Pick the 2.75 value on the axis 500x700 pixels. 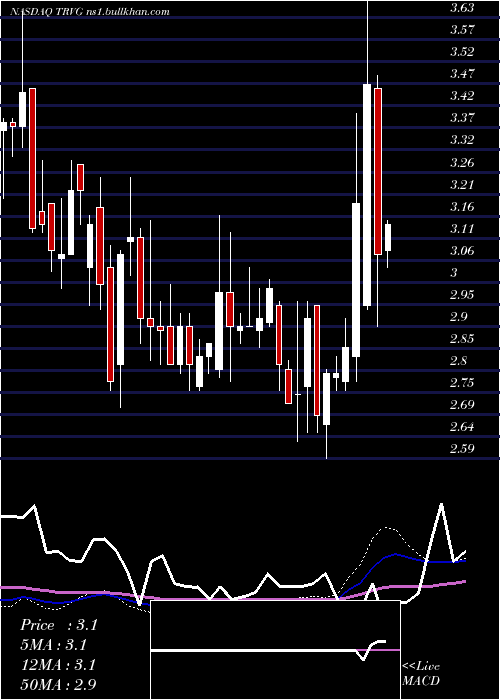462,383
